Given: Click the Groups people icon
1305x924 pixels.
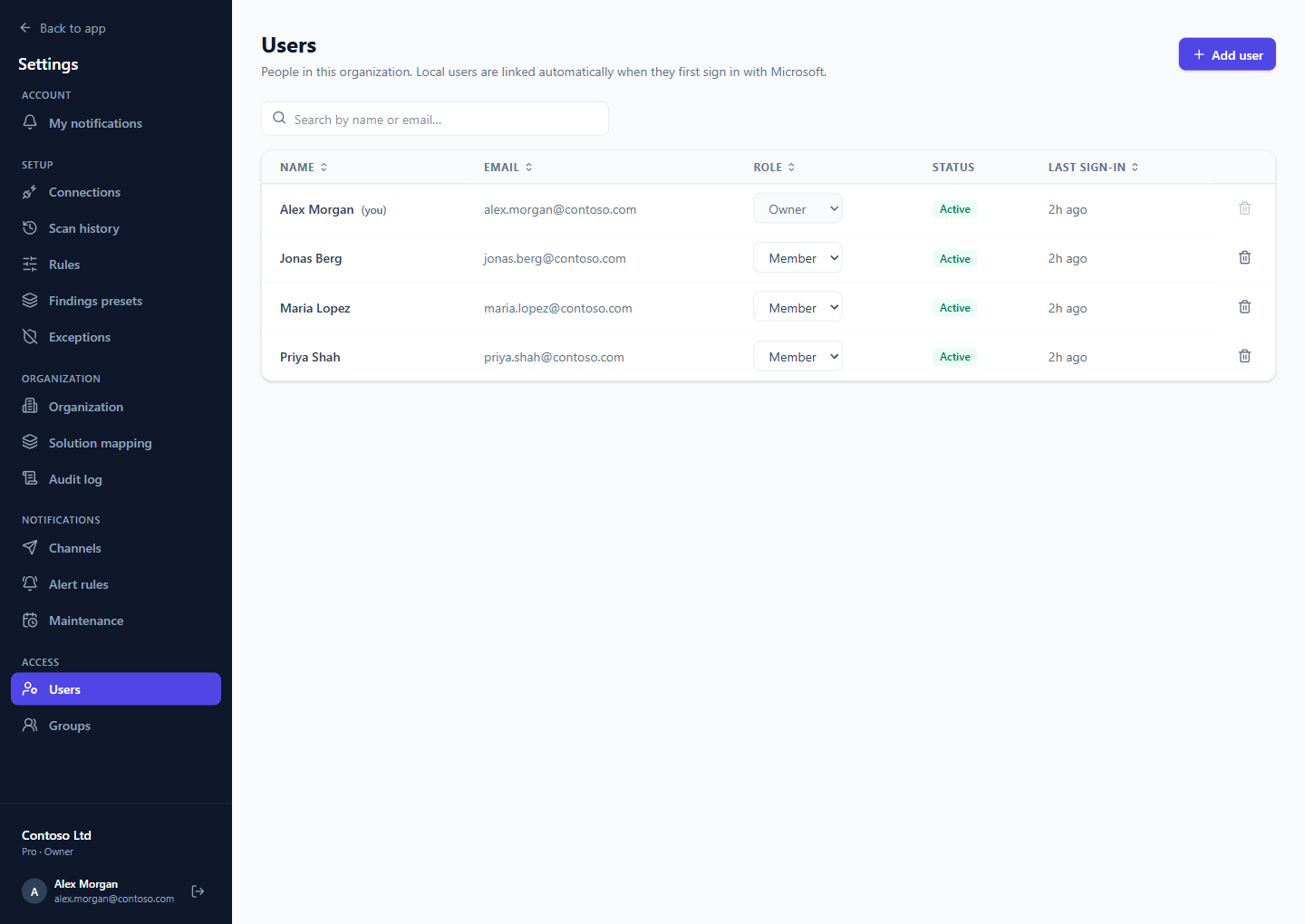Looking at the screenshot, I should tap(30, 726).
